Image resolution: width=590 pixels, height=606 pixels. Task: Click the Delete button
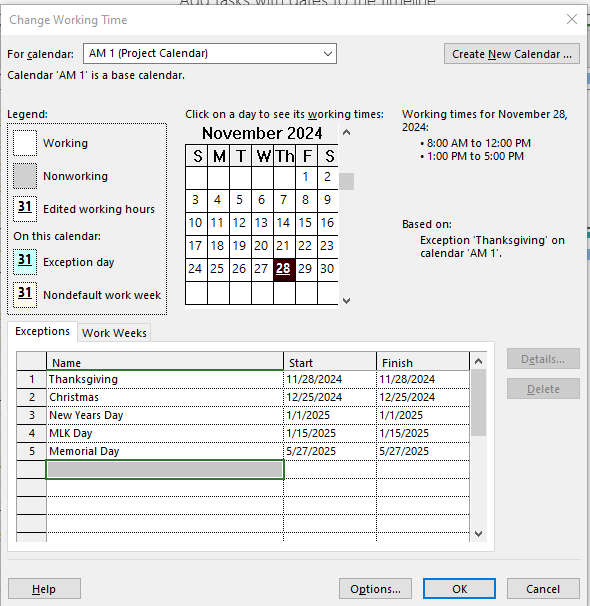click(543, 389)
